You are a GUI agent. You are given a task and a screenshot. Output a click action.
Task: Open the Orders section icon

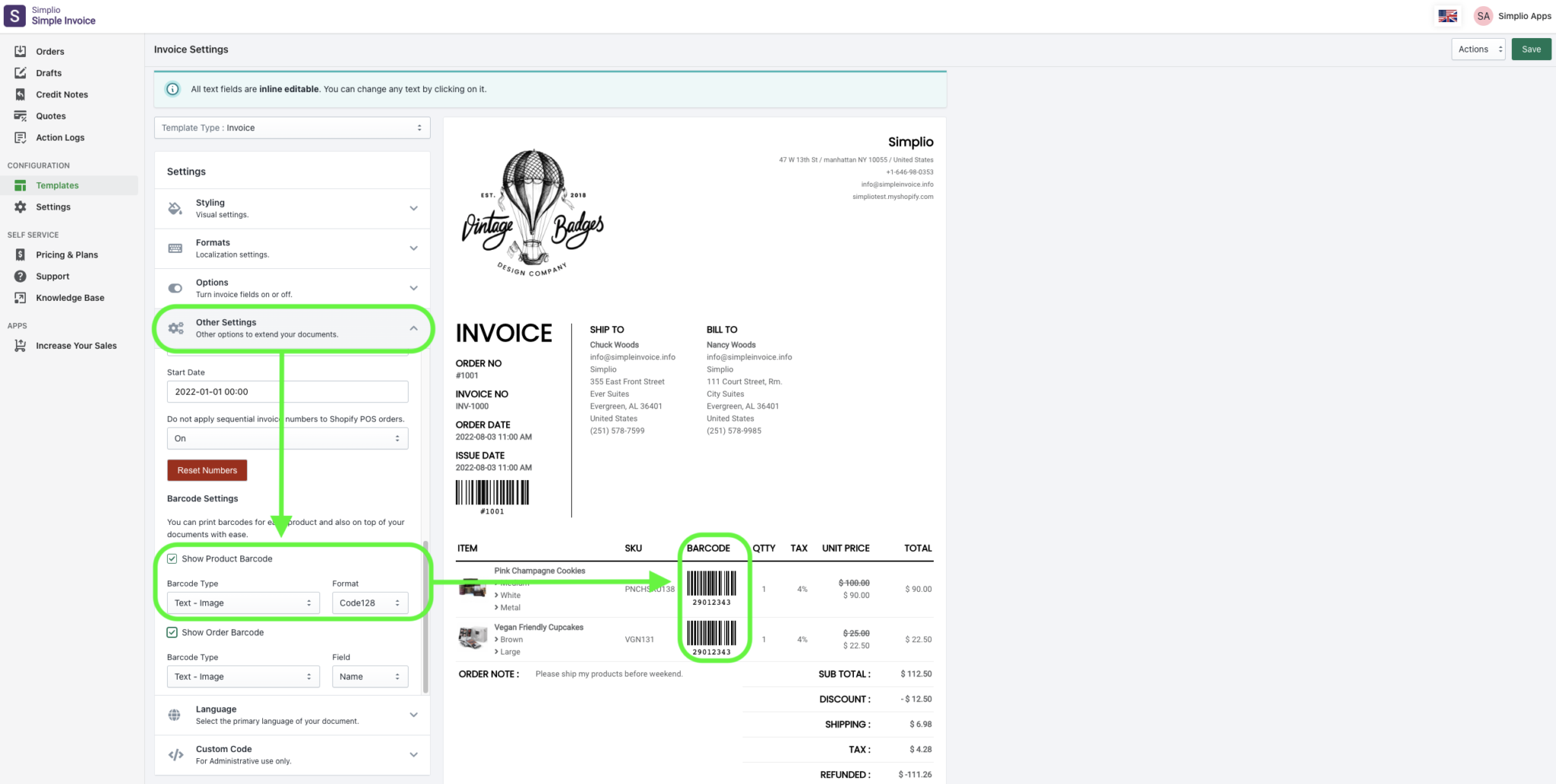[20, 51]
